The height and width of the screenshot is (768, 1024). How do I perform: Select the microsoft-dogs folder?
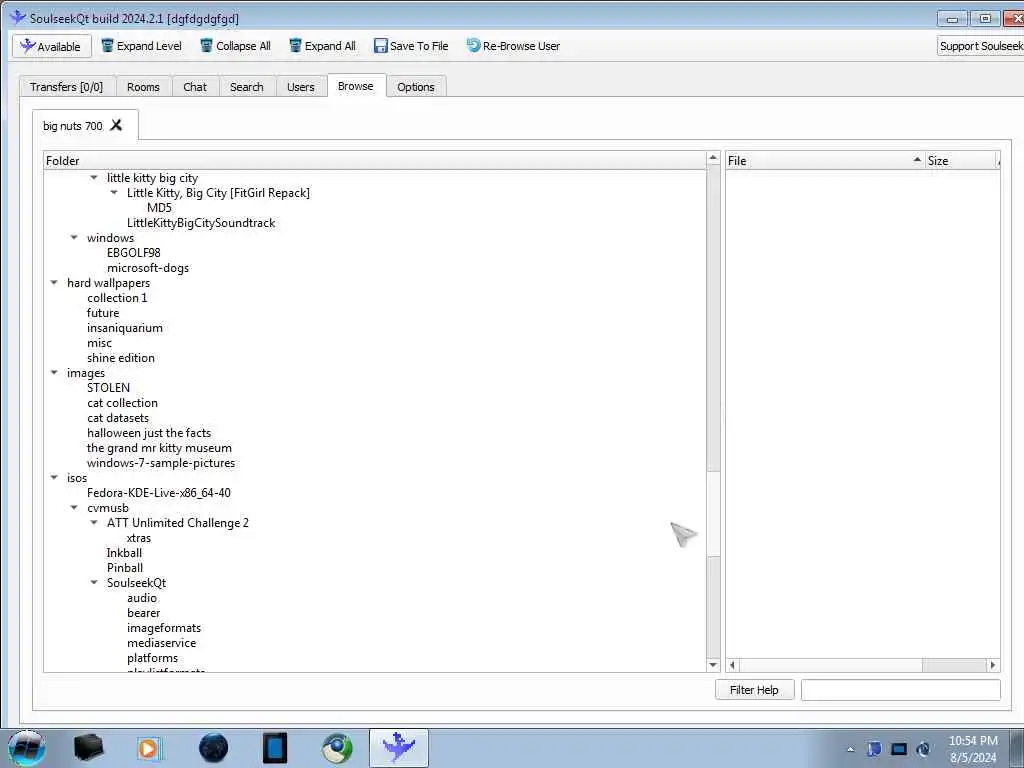[x=148, y=268]
